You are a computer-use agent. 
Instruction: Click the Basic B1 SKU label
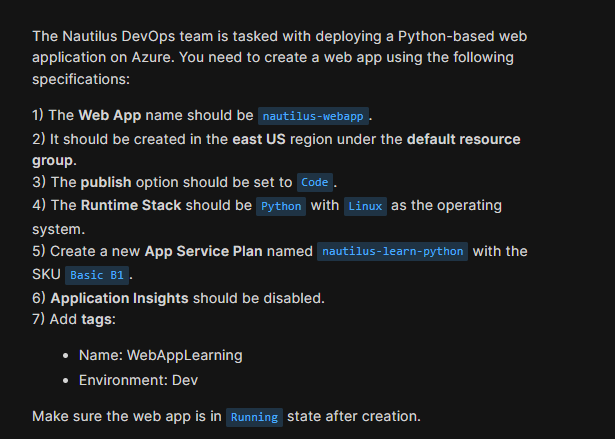coord(97,275)
